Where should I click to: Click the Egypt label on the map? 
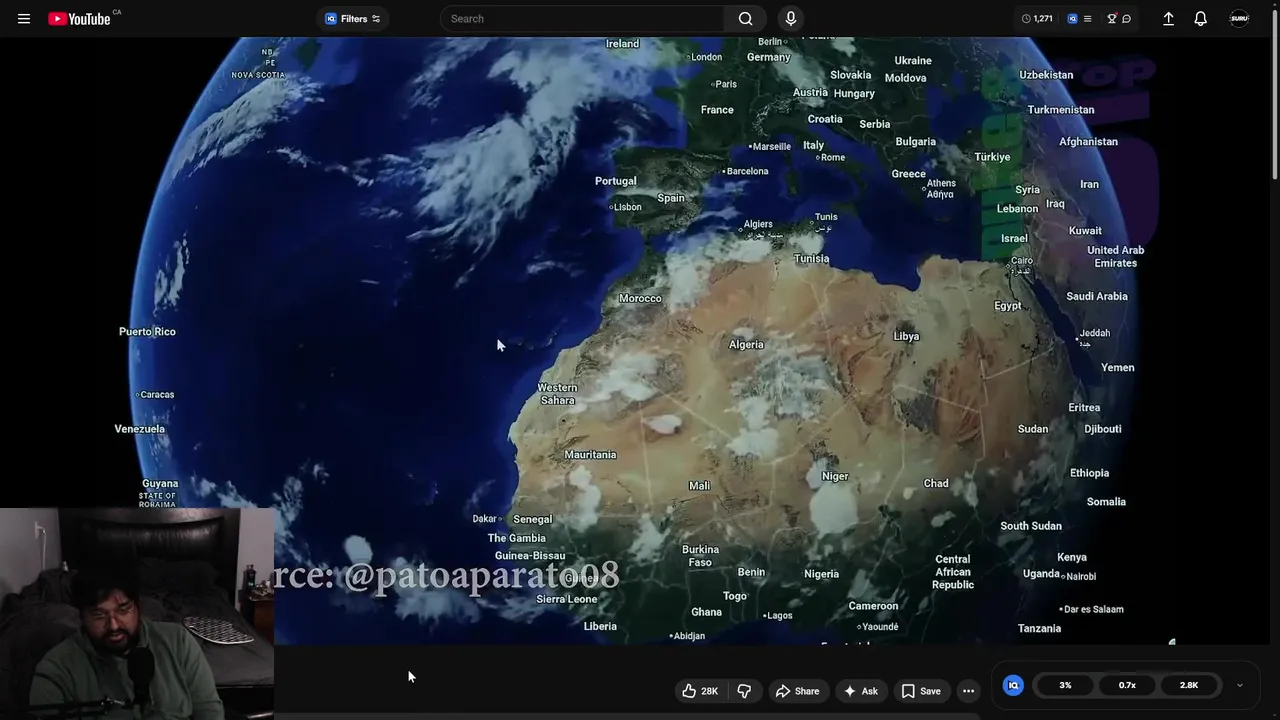click(1008, 305)
